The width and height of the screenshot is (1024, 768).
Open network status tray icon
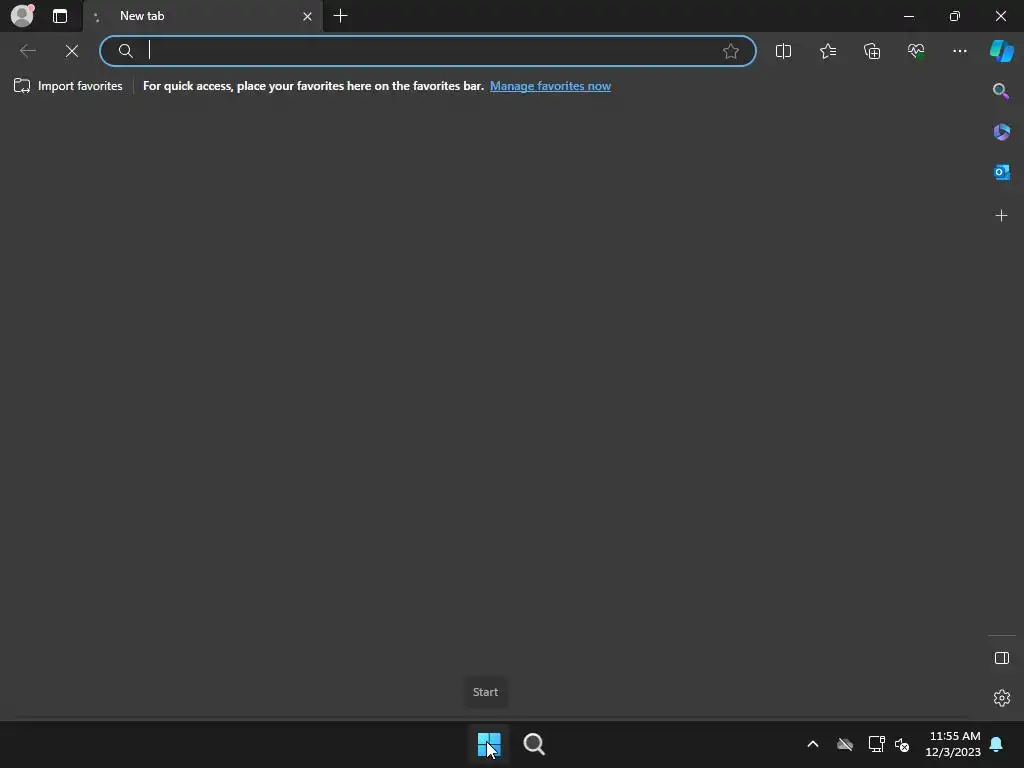[x=876, y=744]
